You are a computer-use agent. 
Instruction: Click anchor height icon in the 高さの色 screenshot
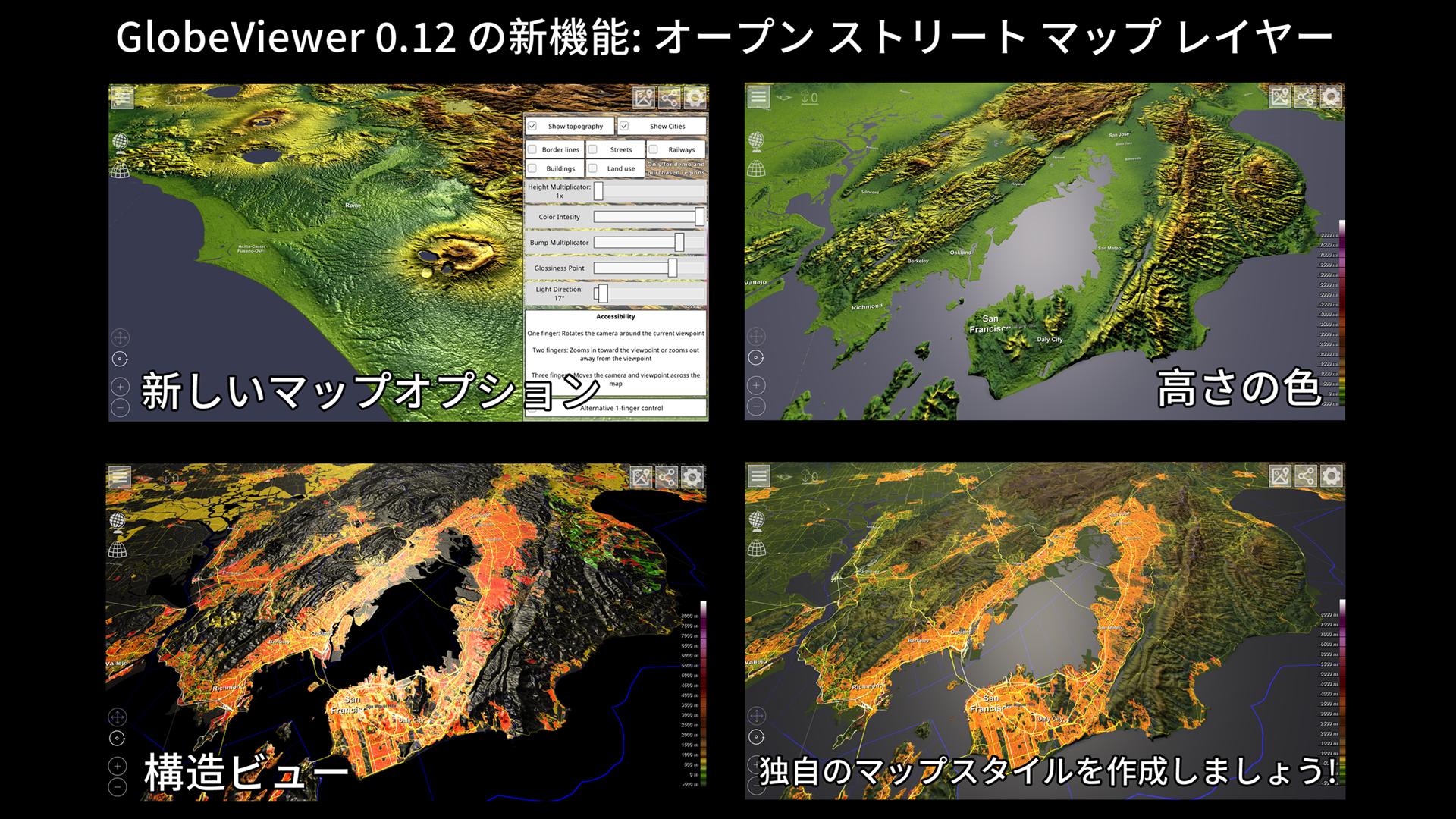tap(809, 98)
